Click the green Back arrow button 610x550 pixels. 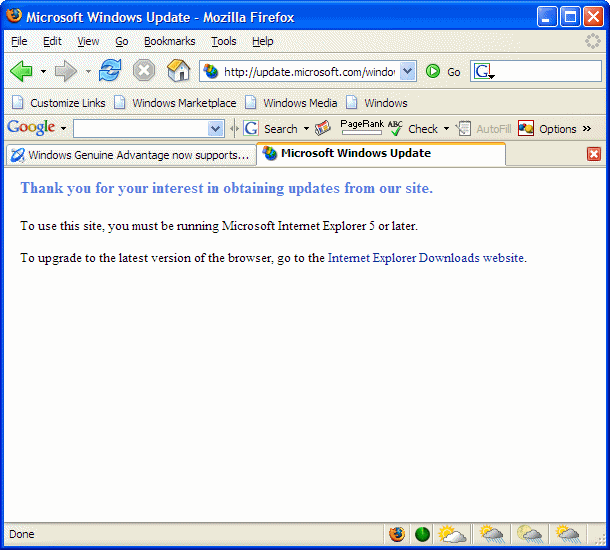(x=22, y=71)
